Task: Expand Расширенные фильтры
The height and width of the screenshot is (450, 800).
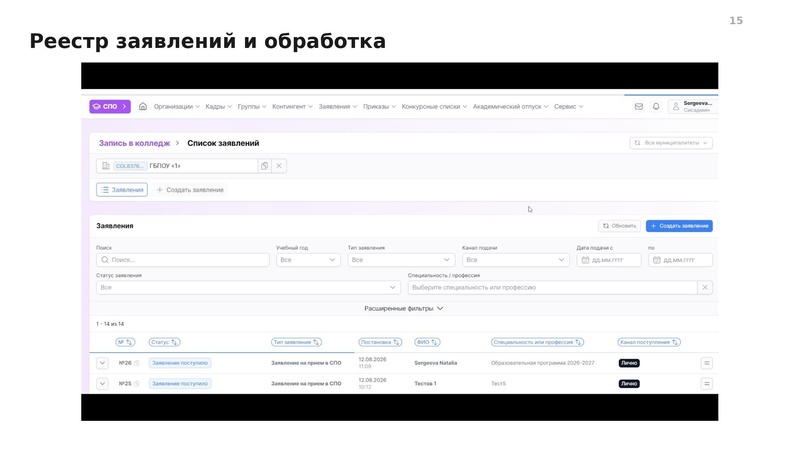Action: pos(404,309)
